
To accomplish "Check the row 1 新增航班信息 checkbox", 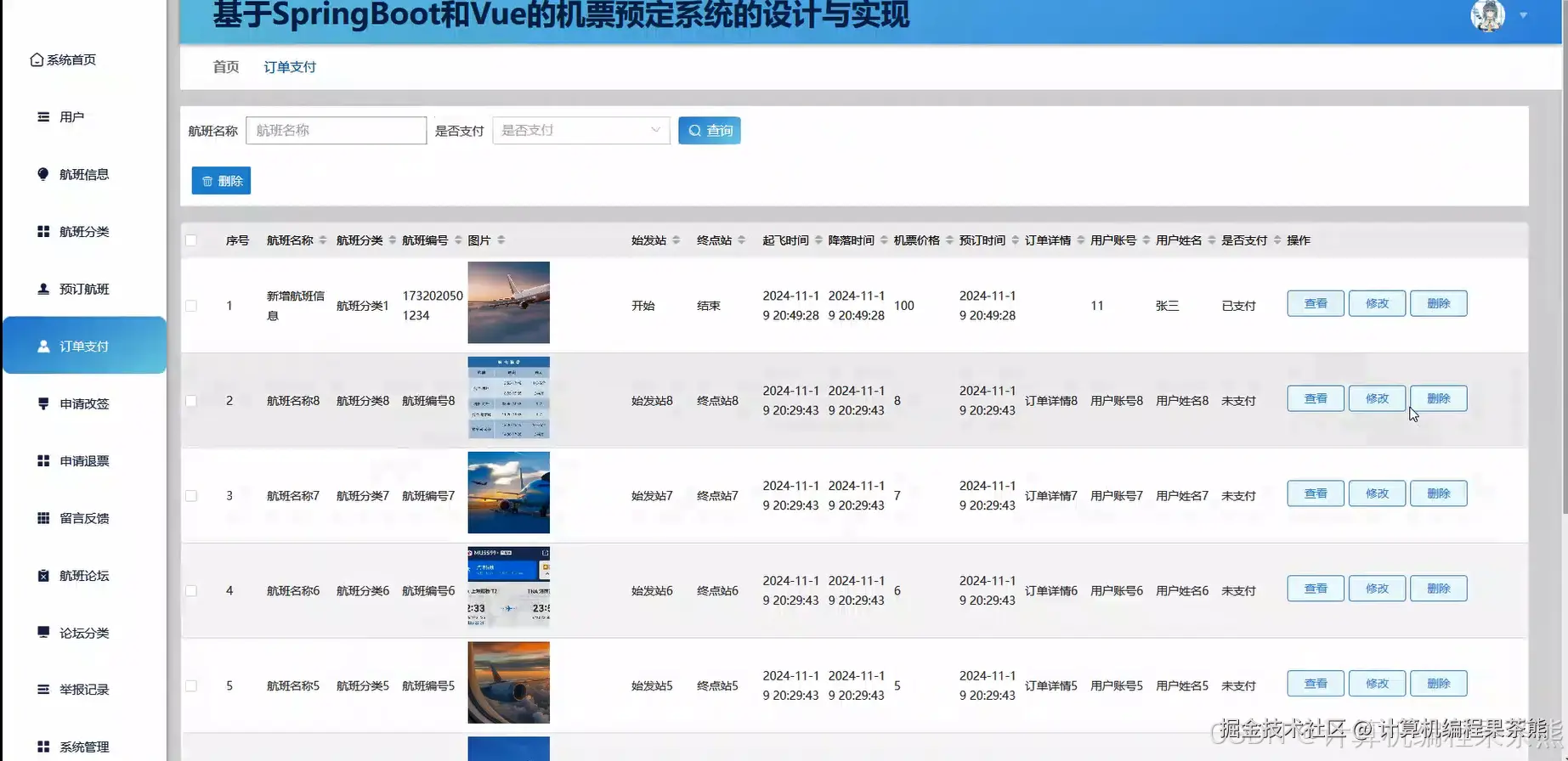I will pyautogui.click(x=191, y=306).
